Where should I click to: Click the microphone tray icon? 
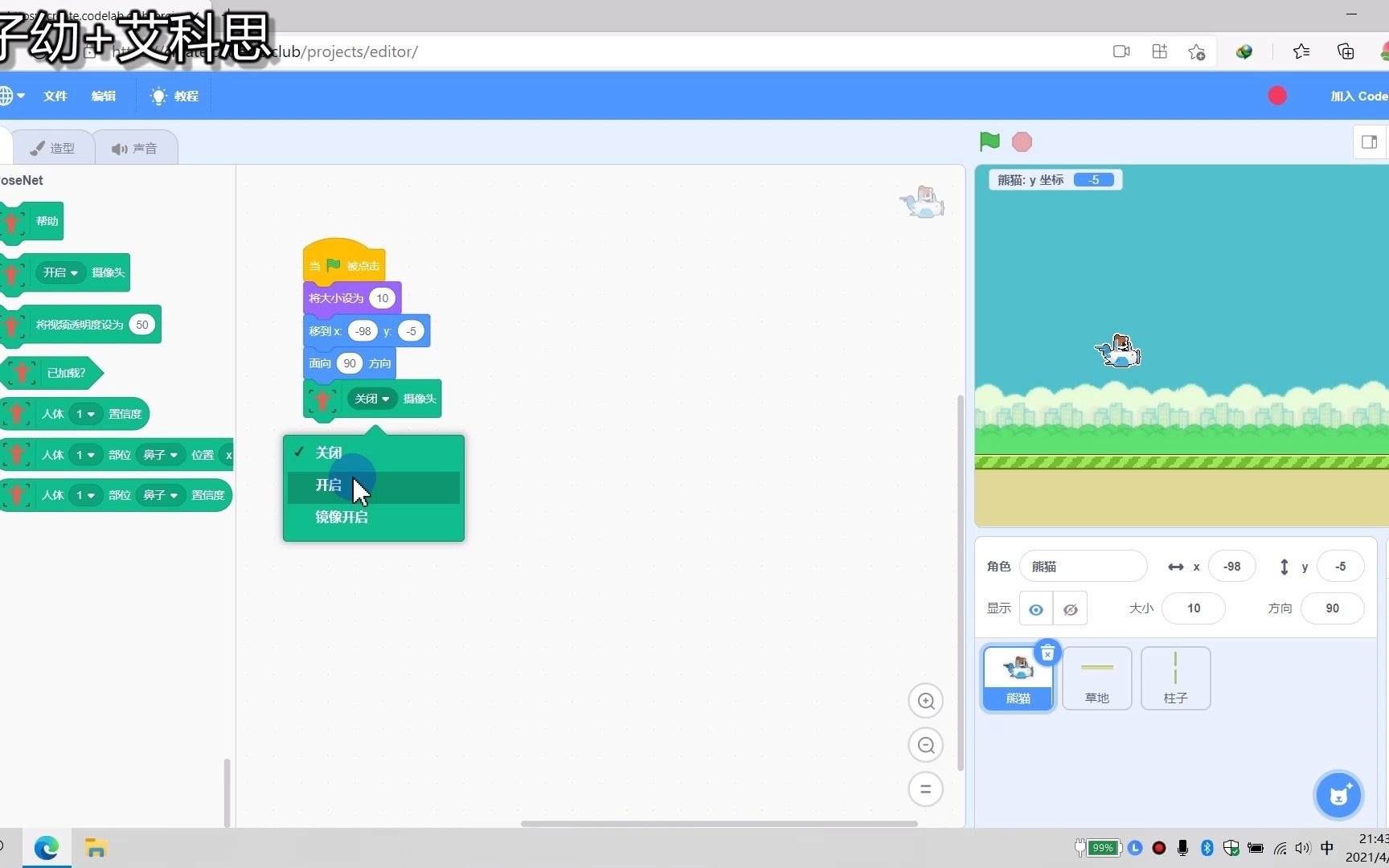tap(1182, 848)
